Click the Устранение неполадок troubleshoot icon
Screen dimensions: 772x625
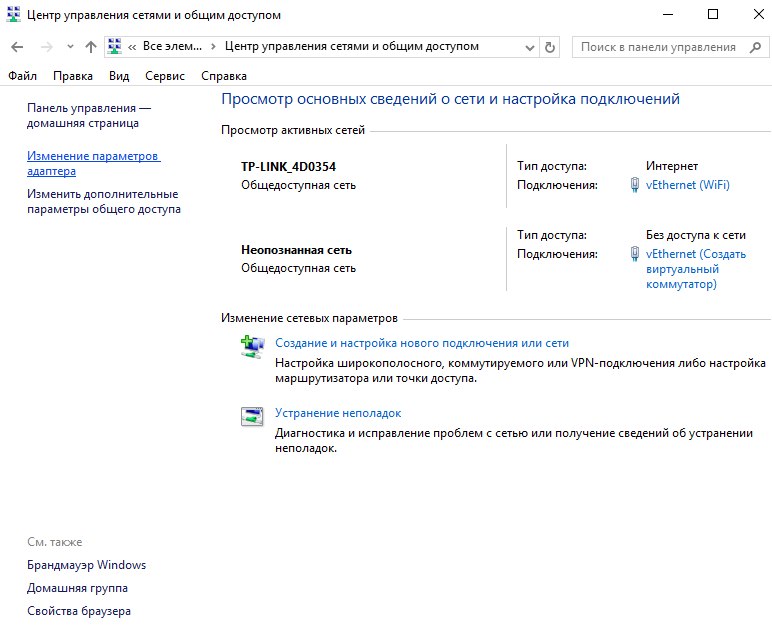251,417
